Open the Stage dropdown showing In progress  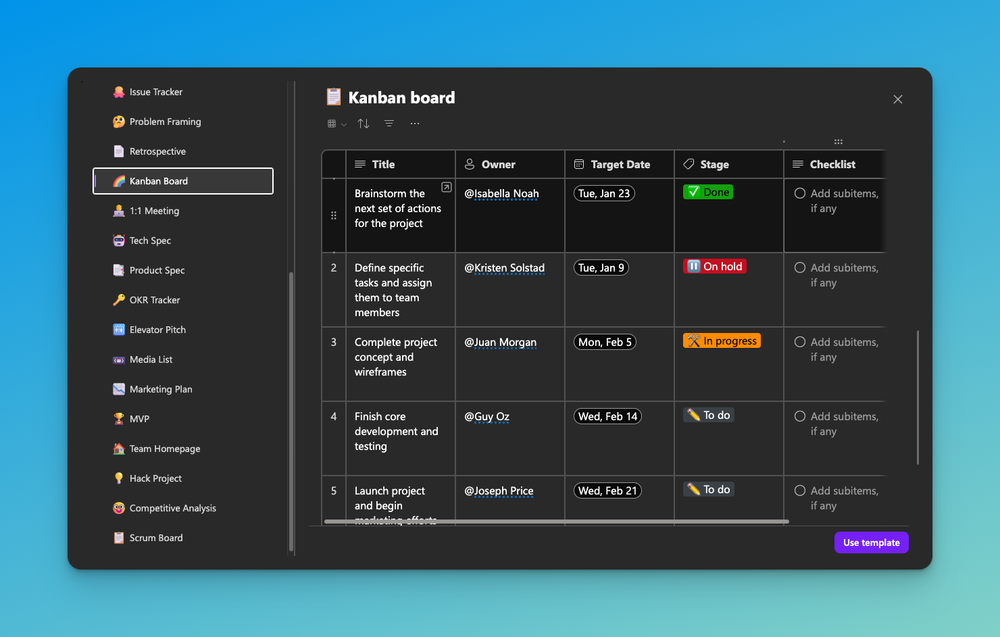[721, 340]
